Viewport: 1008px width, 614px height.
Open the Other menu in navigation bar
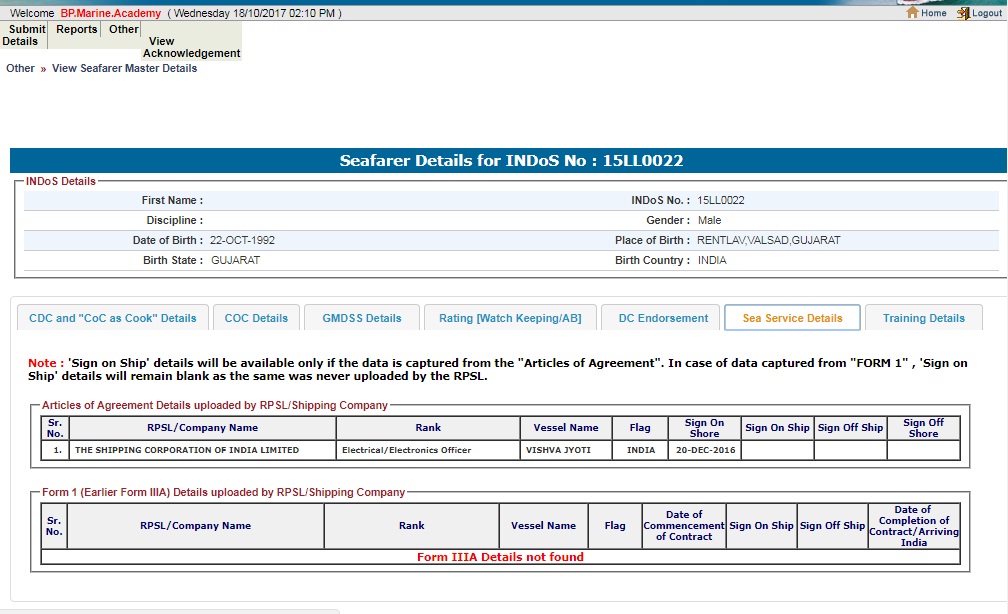[124, 30]
